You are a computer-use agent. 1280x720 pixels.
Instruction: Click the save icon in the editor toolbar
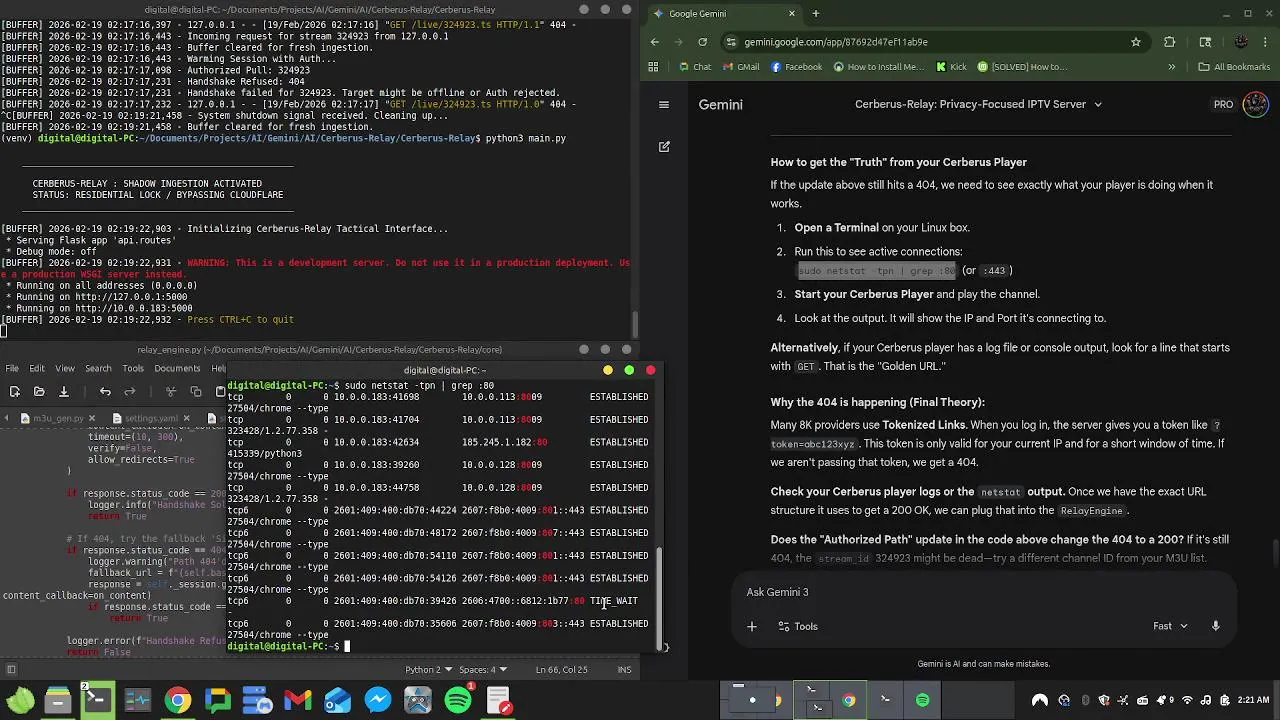(63, 391)
